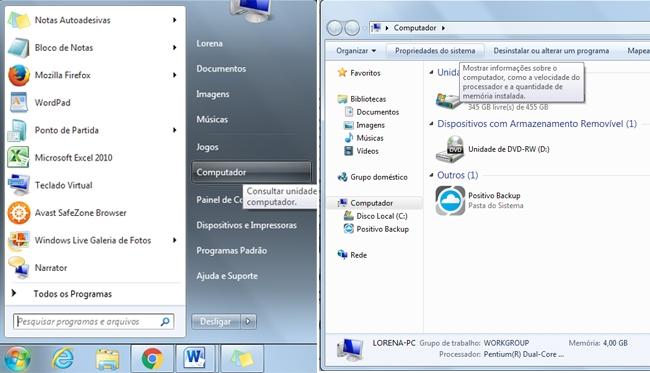Open Dispositivos e Impressoras
The height and width of the screenshot is (373, 650).
point(247,225)
